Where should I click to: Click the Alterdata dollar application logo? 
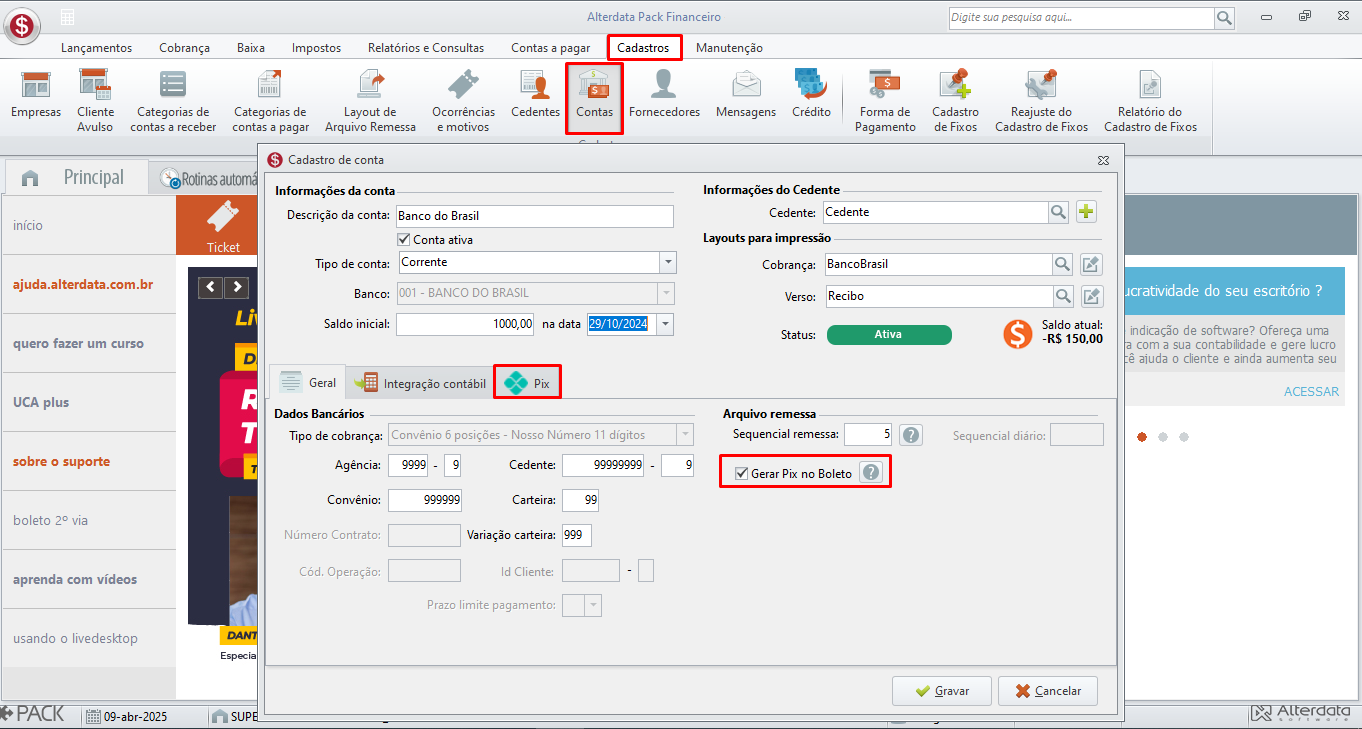tap(22, 25)
